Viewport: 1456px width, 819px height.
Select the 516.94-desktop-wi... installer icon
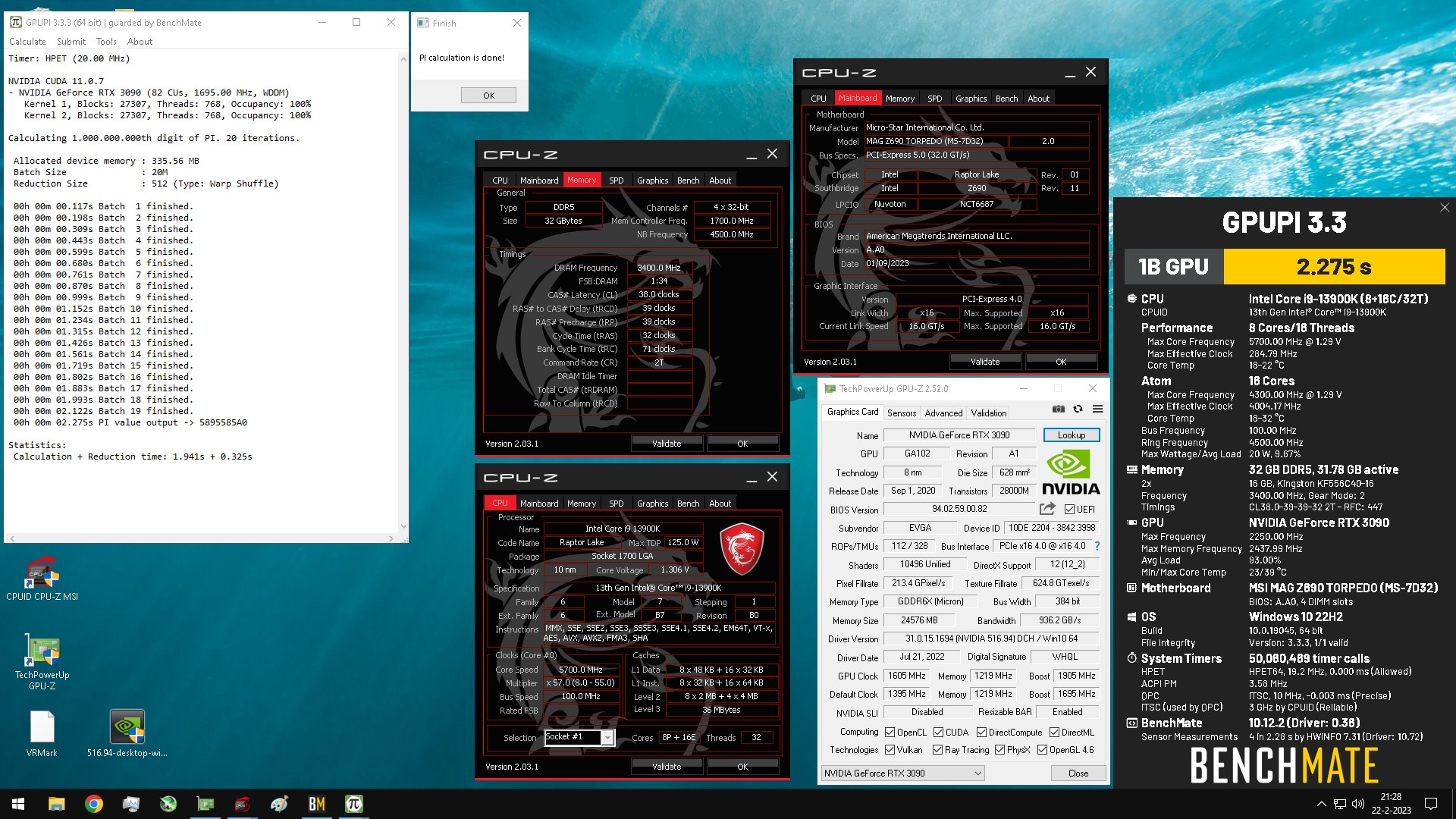tap(127, 733)
